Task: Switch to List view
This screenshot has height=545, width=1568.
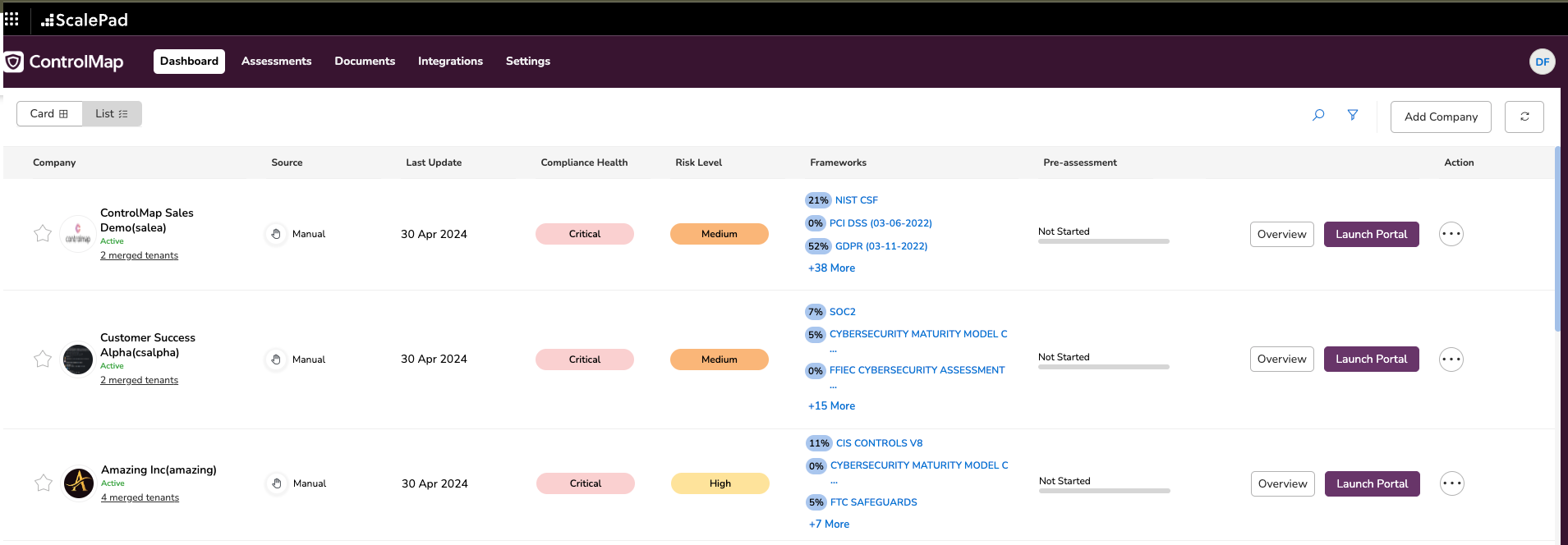Action: coord(112,113)
